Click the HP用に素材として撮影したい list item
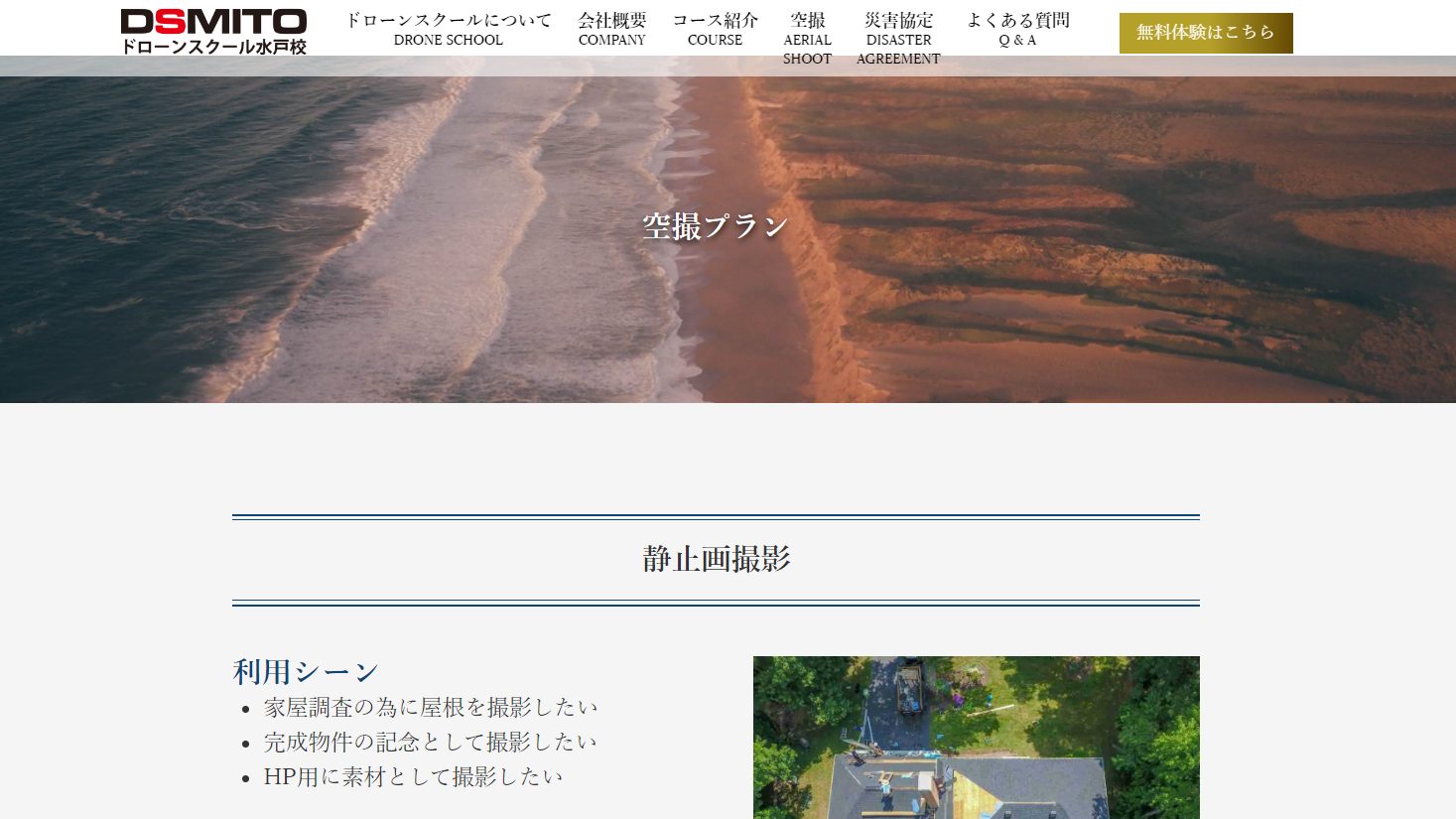The image size is (1456, 819). click(x=413, y=777)
